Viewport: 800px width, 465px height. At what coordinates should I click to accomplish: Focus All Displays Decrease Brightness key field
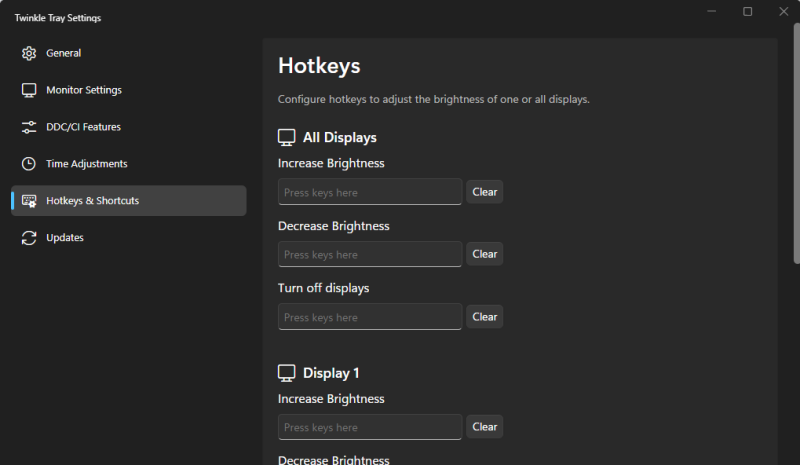coord(370,254)
